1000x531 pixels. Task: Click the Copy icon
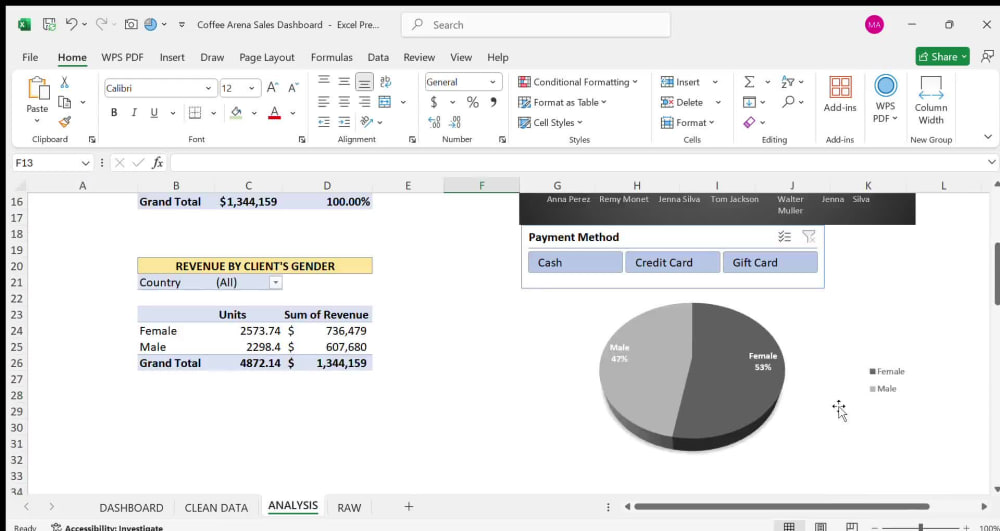click(64, 102)
